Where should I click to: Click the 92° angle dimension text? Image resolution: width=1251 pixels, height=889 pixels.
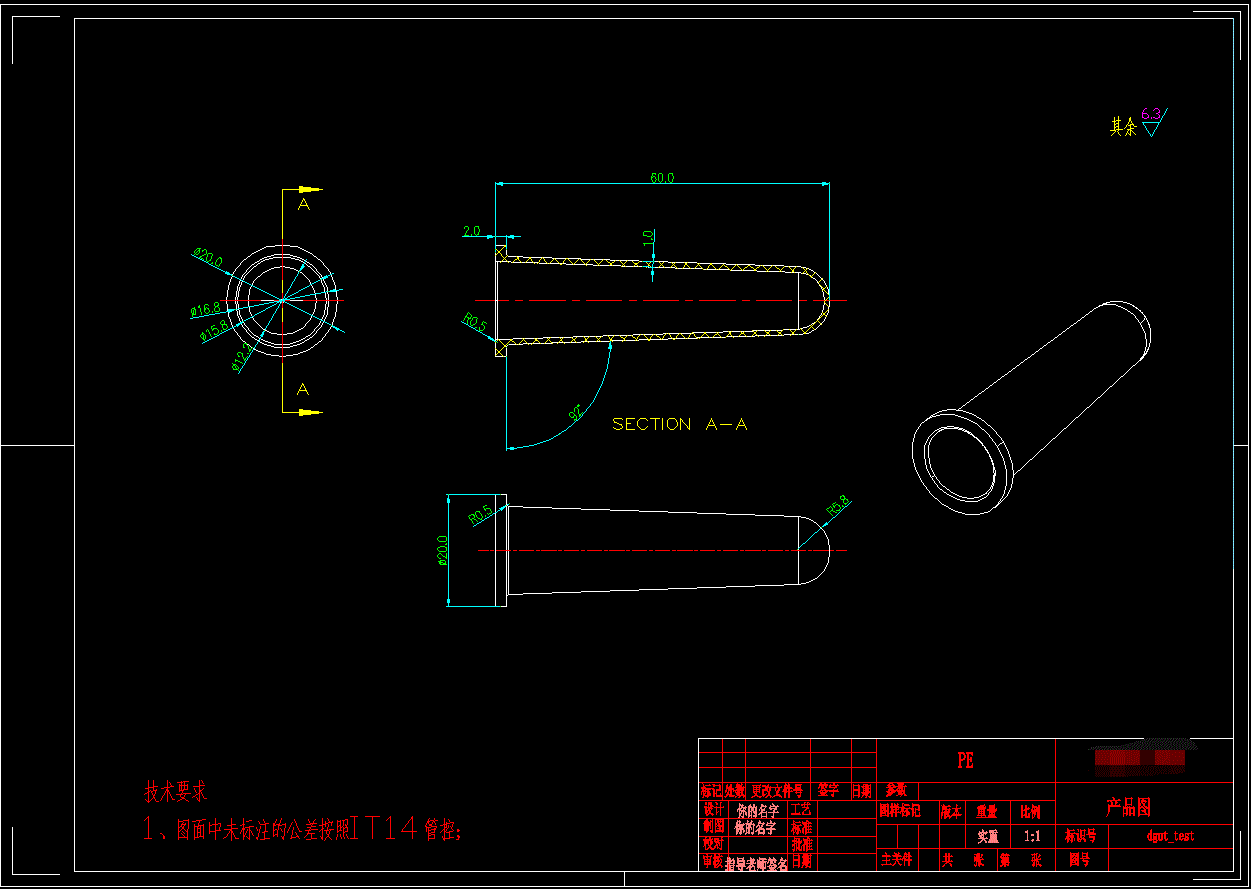click(577, 414)
